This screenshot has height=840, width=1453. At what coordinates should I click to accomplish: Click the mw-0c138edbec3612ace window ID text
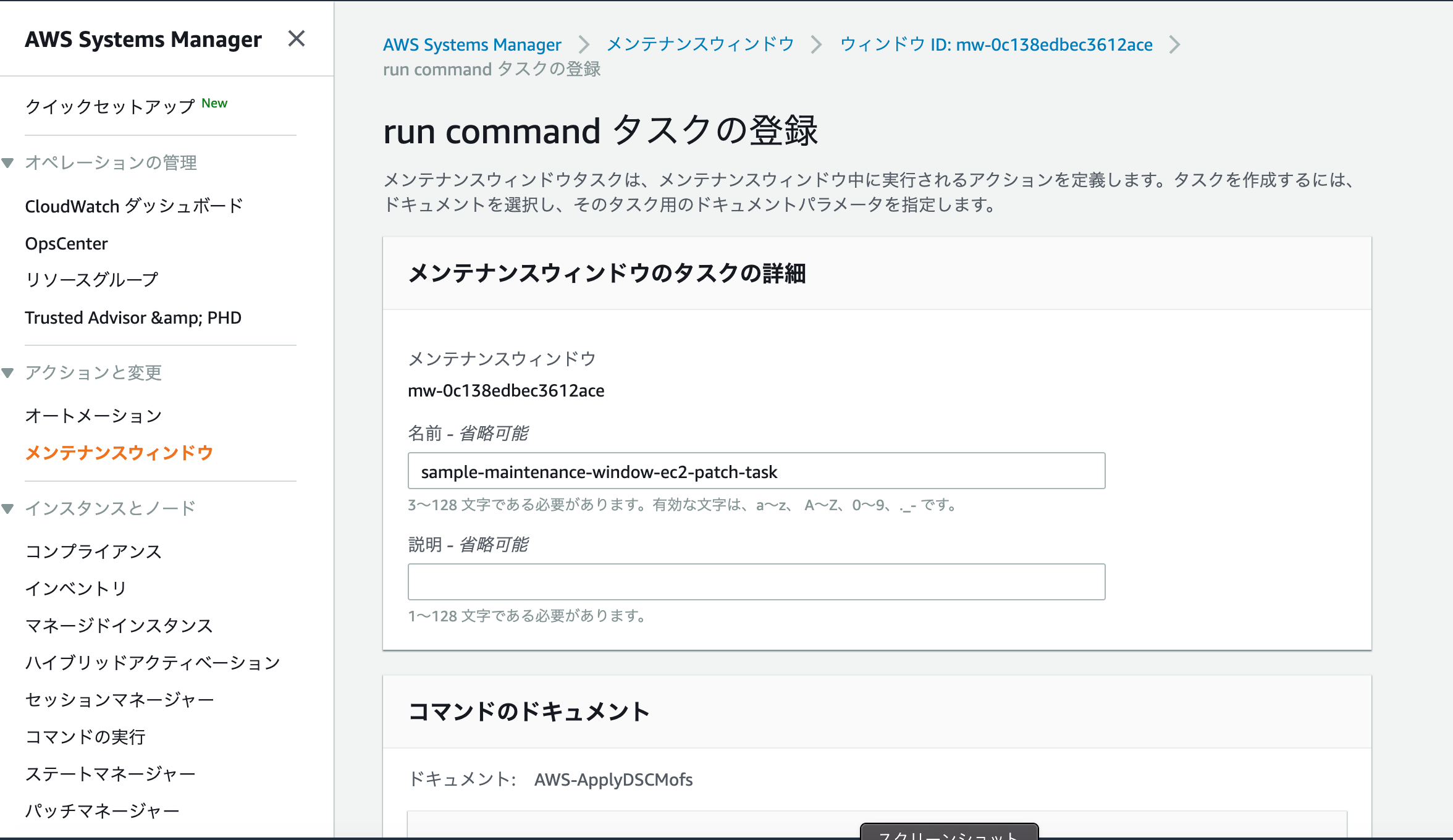point(506,391)
